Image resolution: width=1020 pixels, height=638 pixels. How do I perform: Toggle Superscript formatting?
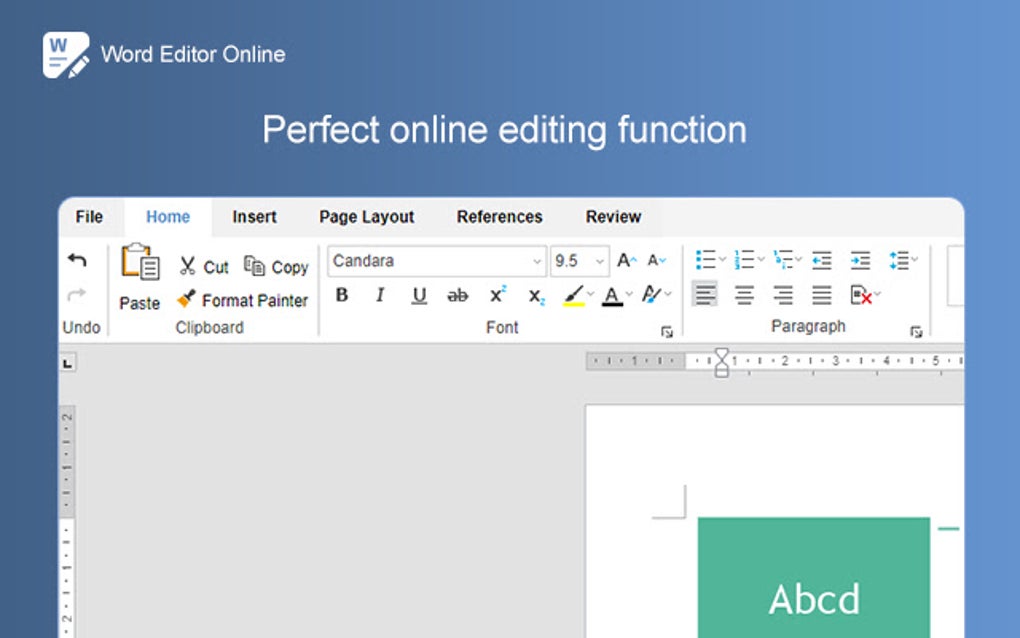click(498, 295)
